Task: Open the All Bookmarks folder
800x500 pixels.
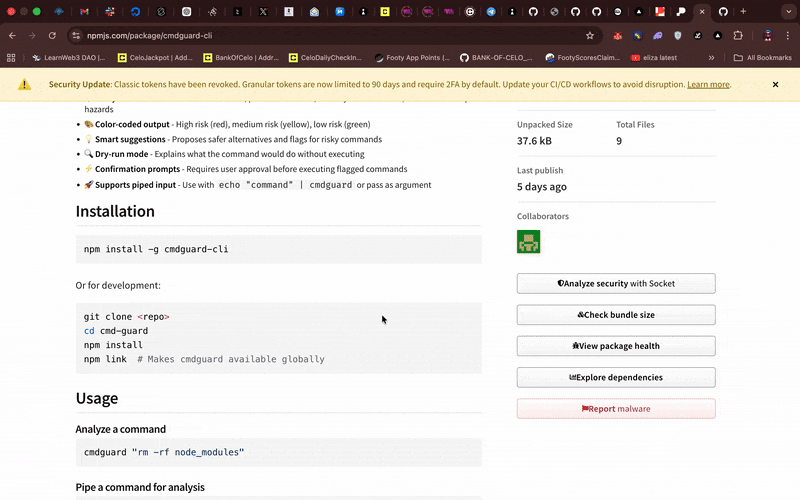Action: pos(762,58)
